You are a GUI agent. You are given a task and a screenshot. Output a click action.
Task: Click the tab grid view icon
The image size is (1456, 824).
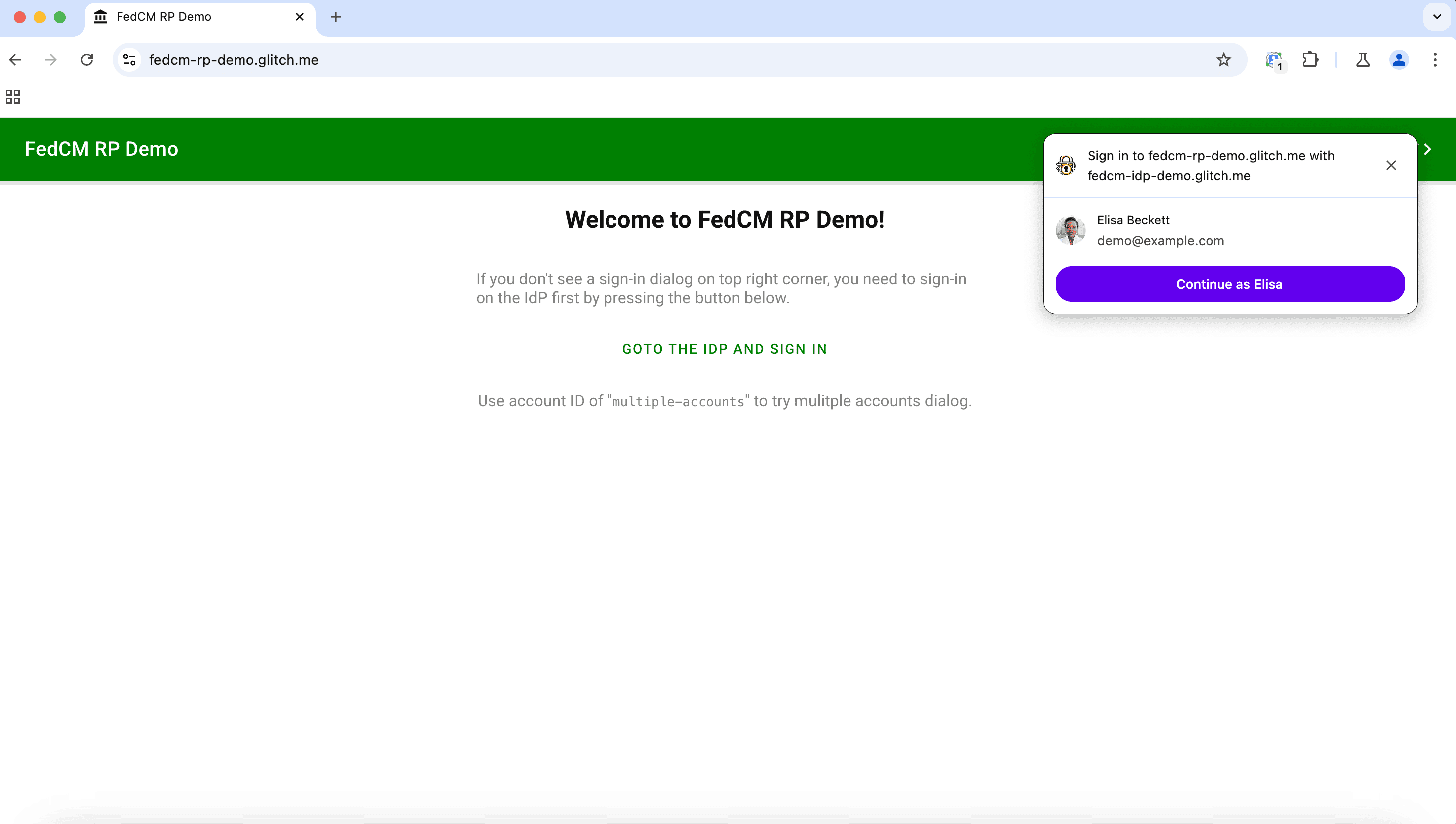13,97
